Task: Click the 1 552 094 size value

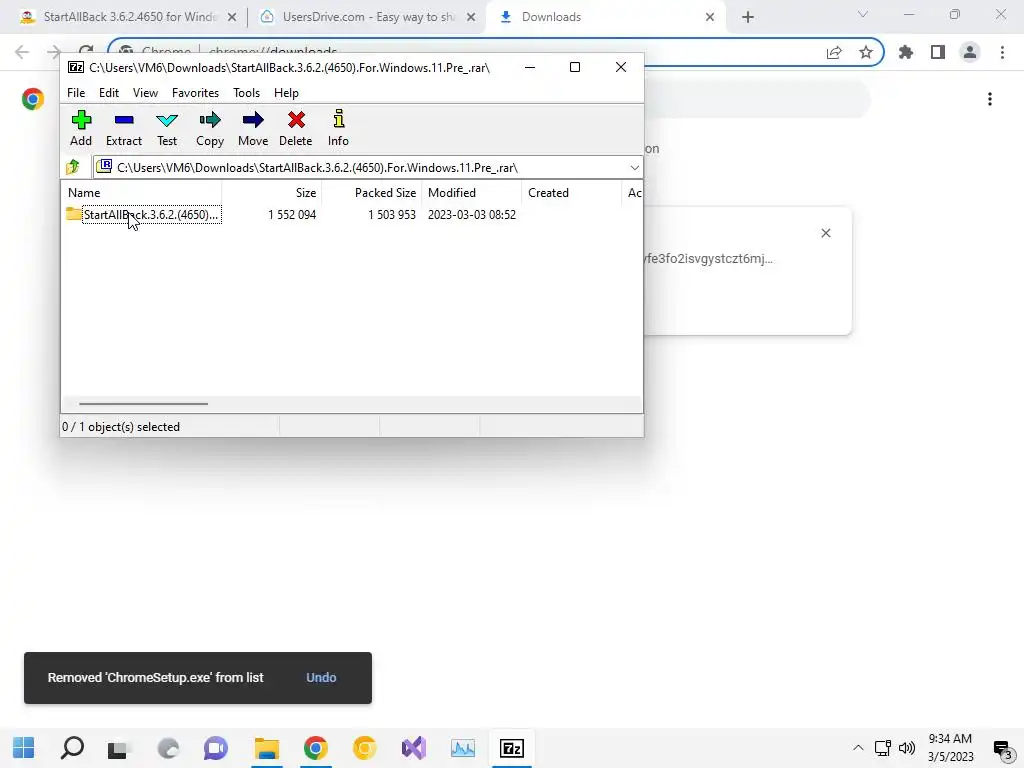Action: click(x=292, y=215)
